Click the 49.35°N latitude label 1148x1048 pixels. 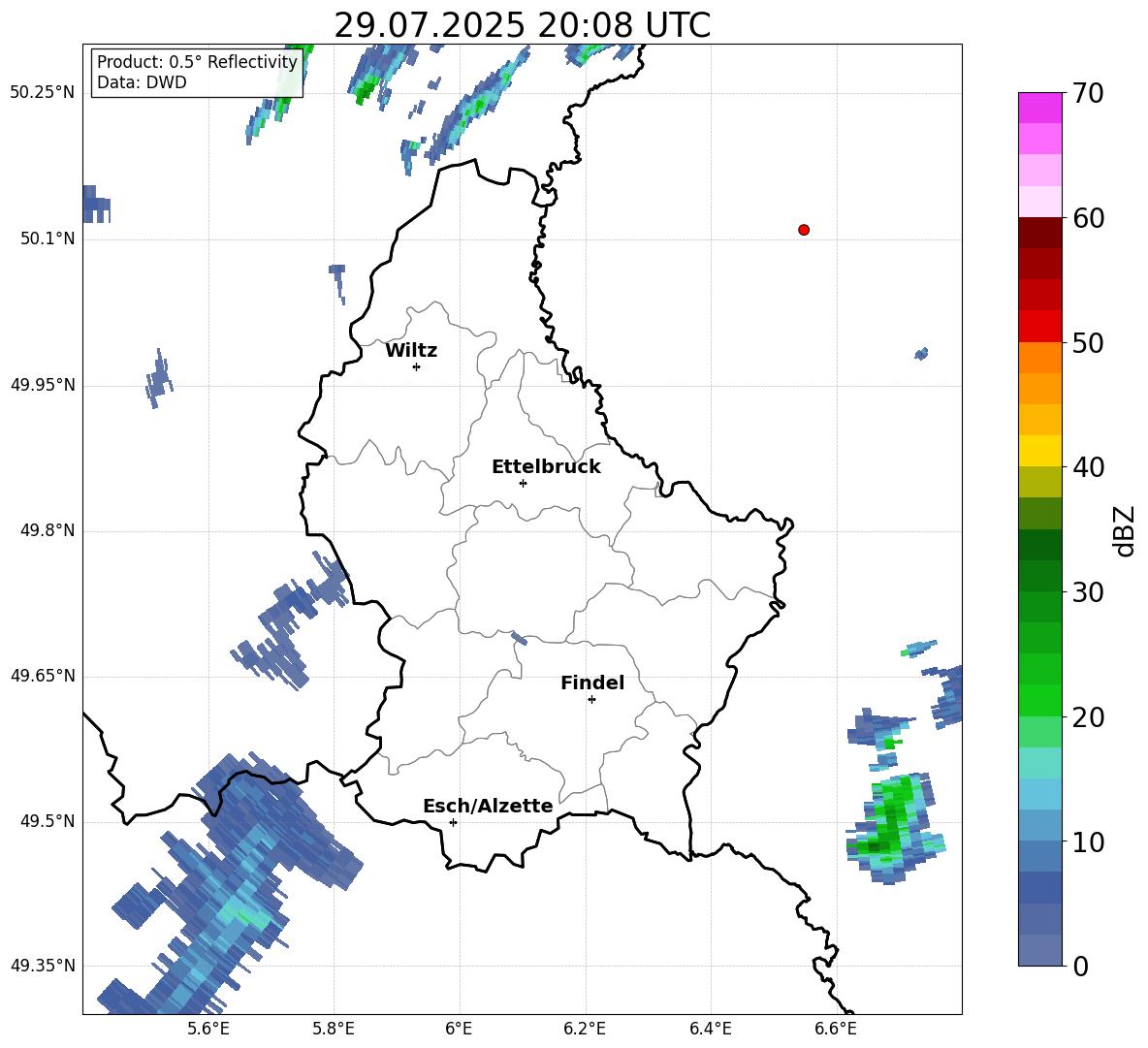coord(43,966)
